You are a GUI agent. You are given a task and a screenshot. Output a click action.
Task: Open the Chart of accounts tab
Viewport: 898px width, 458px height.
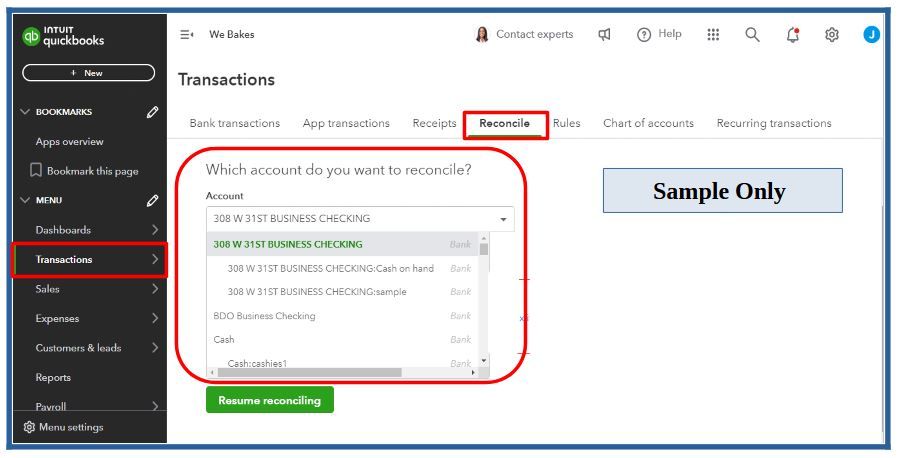pyautogui.click(x=648, y=123)
